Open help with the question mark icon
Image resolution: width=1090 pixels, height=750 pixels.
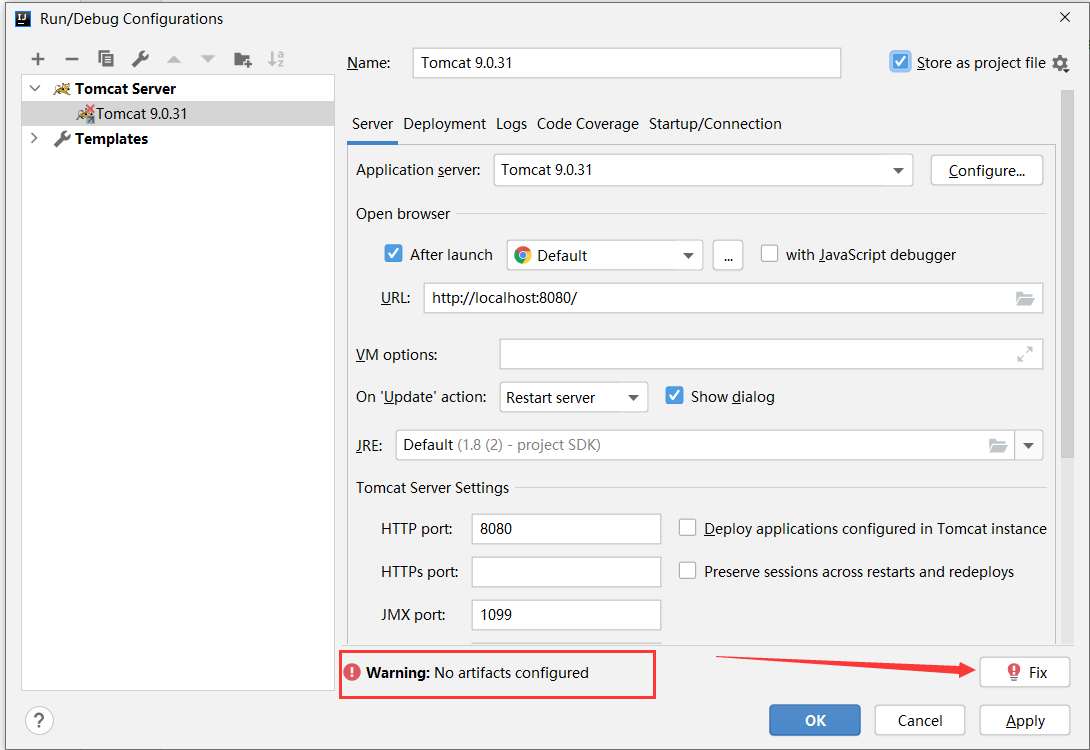[x=40, y=721]
